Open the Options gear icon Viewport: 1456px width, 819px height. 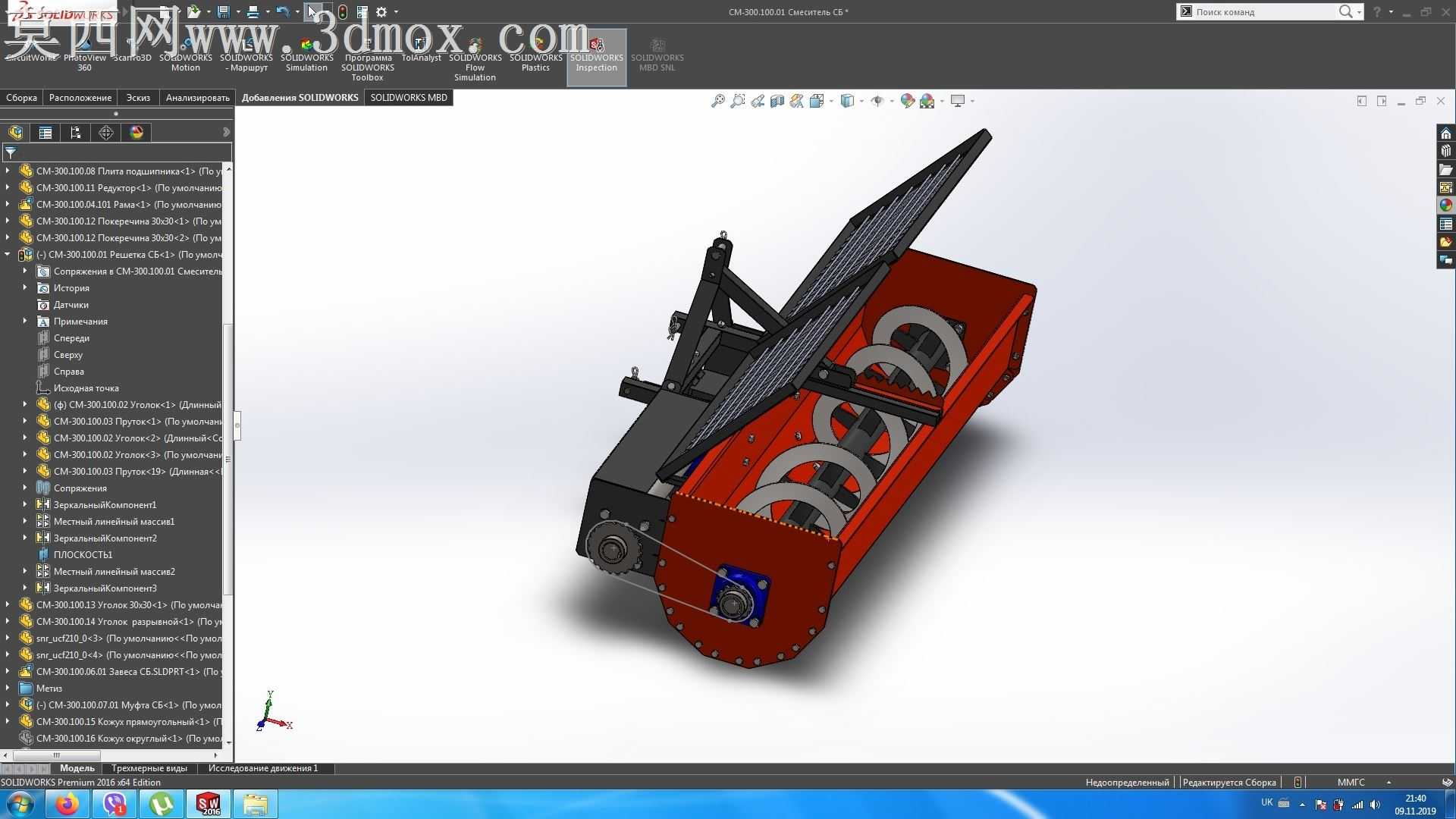pyautogui.click(x=381, y=11)
